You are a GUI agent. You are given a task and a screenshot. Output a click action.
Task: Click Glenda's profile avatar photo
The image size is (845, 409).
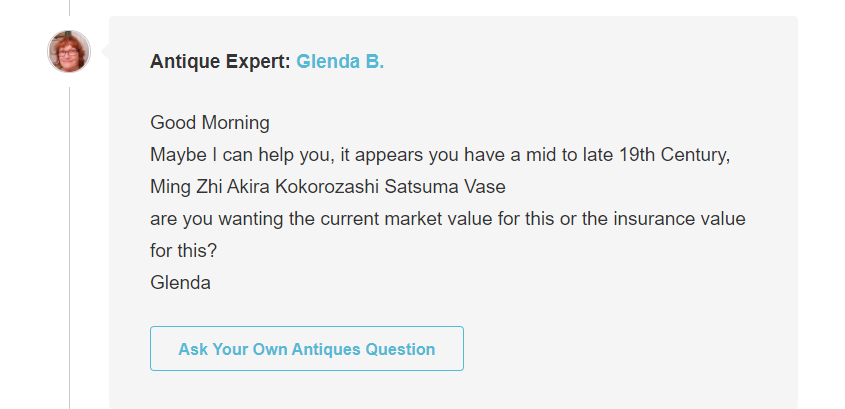pos(69,51)
